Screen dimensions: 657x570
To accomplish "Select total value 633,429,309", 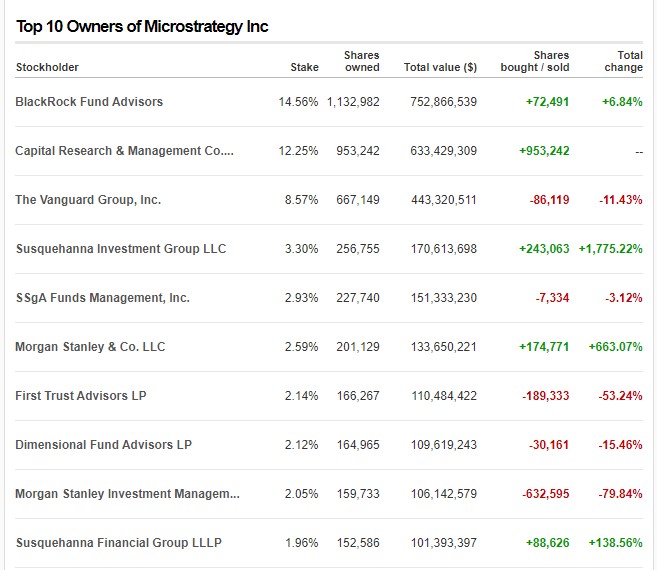I will 443,151.
